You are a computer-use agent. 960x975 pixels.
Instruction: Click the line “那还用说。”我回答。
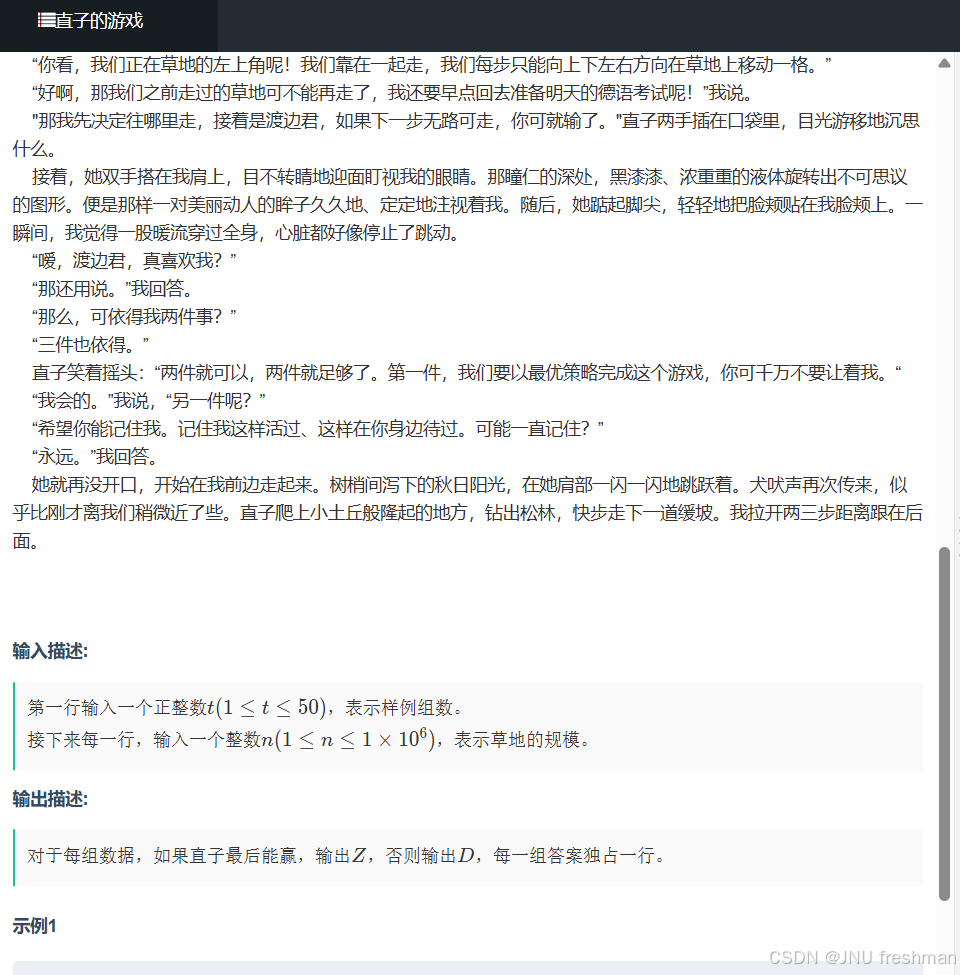coord(112,289)
